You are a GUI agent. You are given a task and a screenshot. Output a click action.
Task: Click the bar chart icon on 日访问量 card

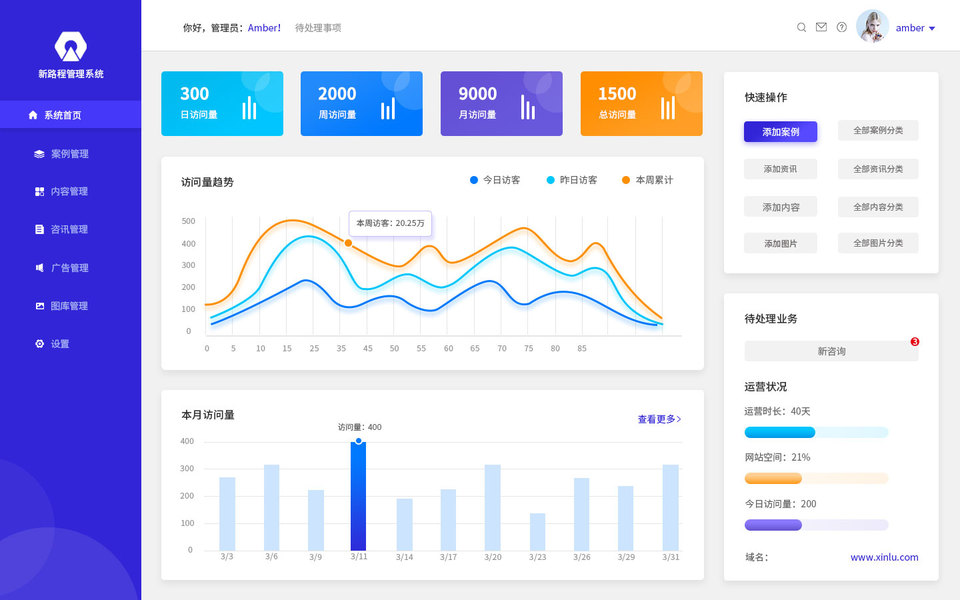point(249,107)
